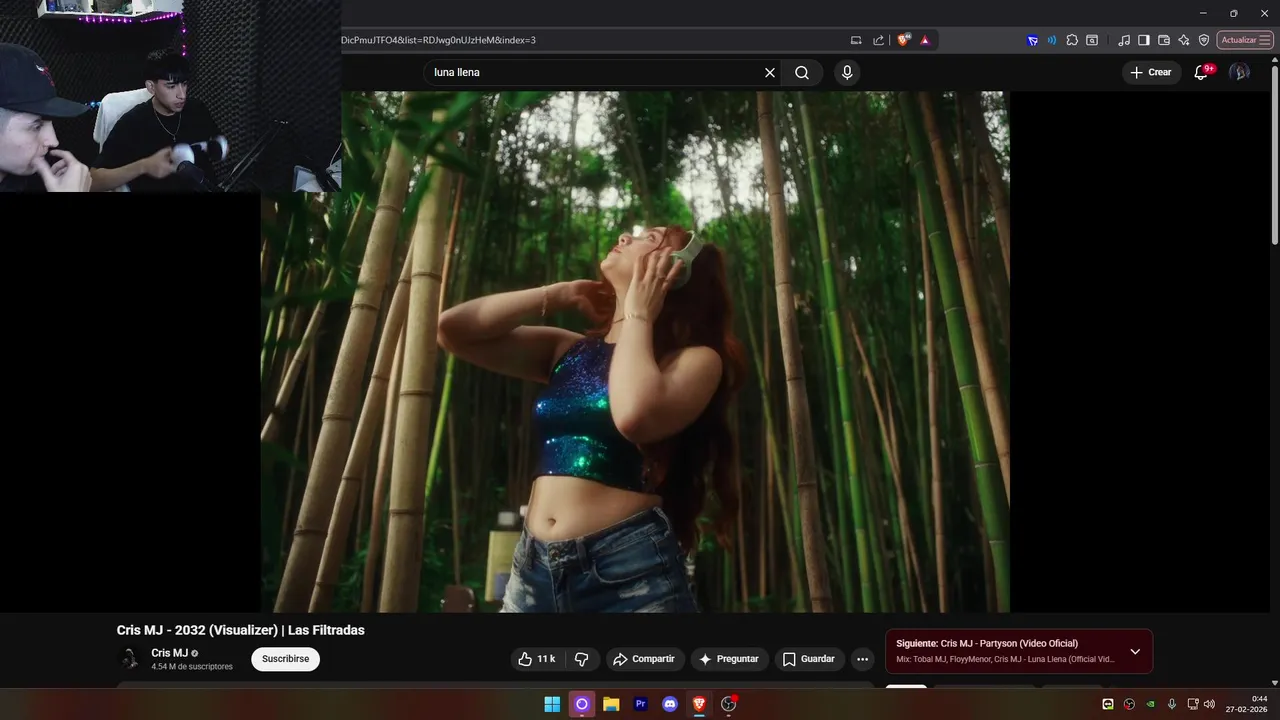
Task: Start voice search with the microphone icon
Action: (847, 73)
